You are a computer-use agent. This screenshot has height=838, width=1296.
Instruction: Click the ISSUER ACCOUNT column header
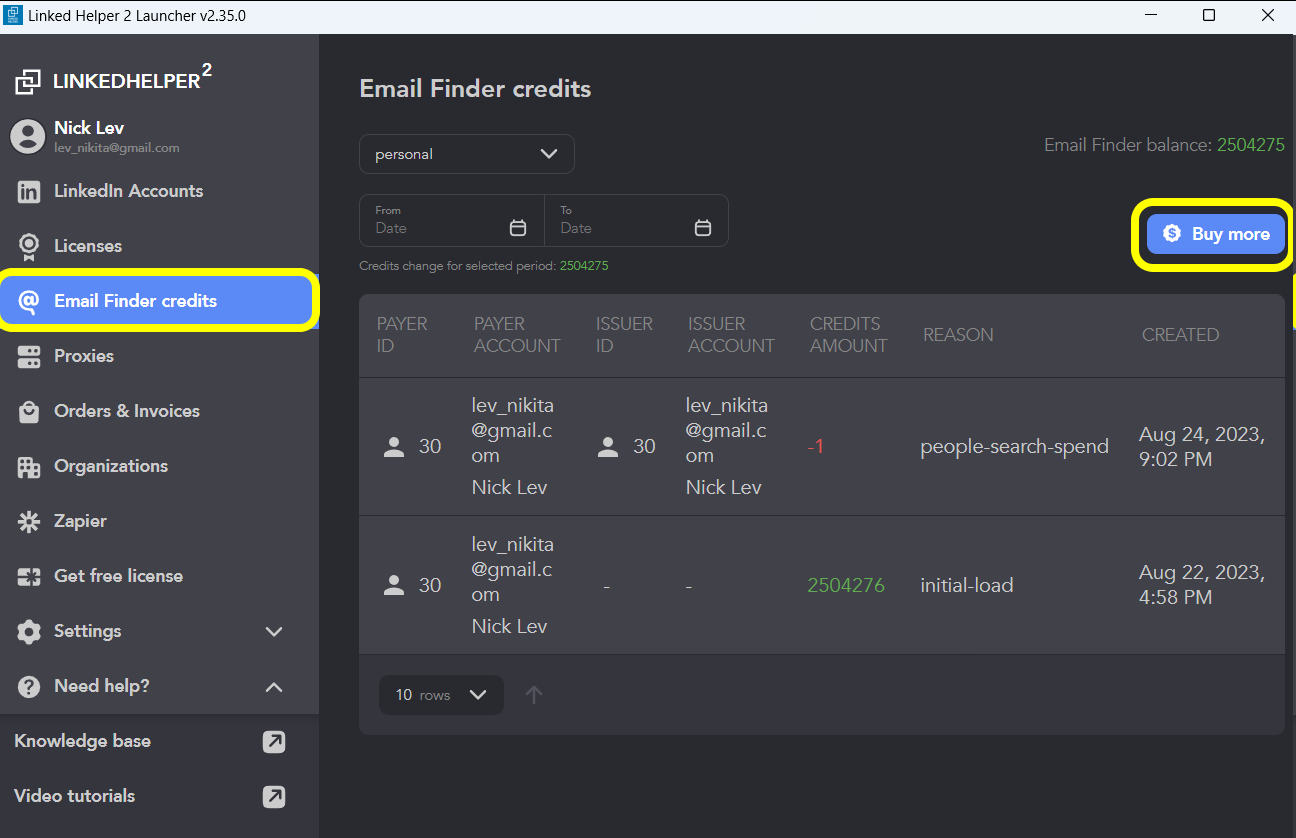point(731,335)
